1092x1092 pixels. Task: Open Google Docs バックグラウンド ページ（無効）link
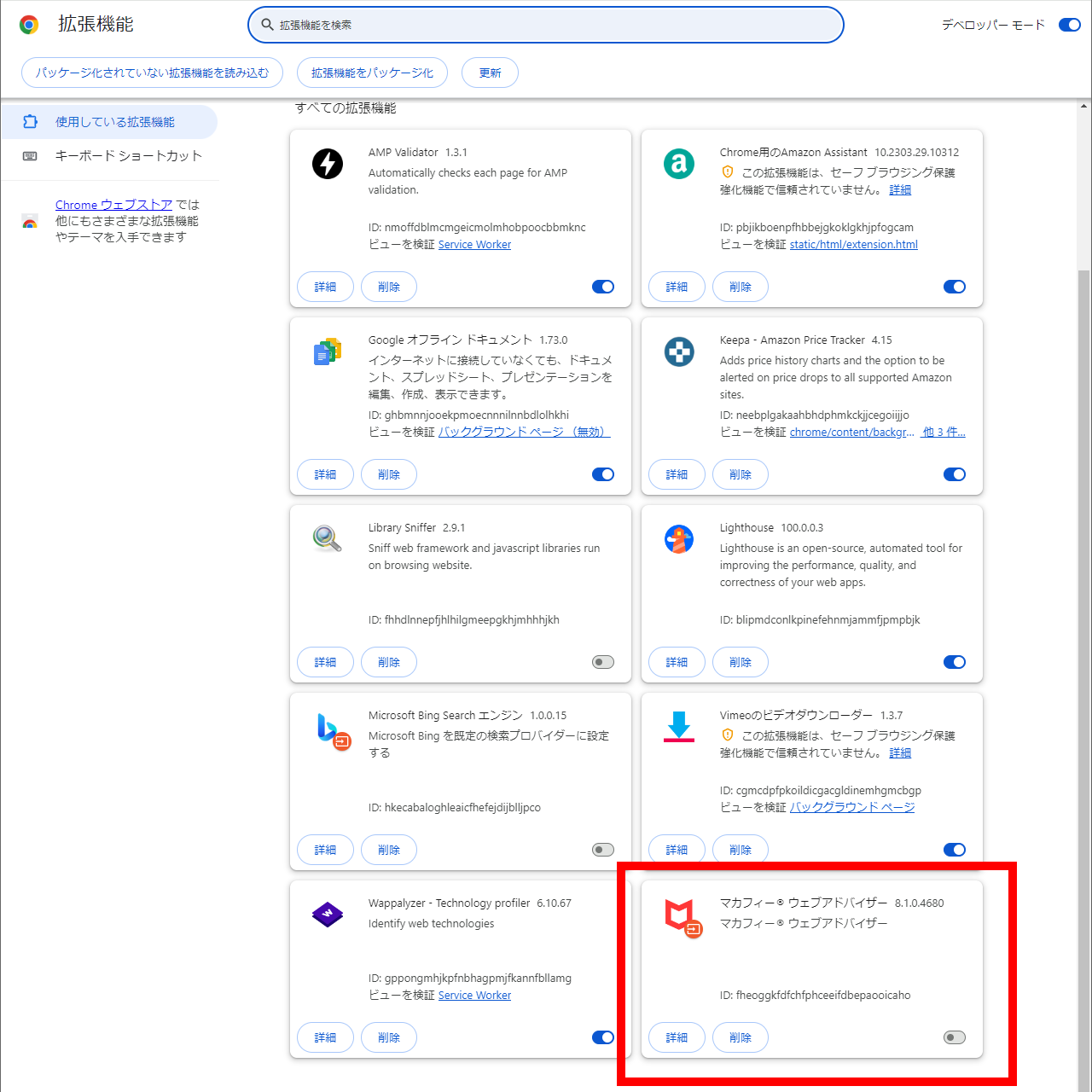pos(525,433)
